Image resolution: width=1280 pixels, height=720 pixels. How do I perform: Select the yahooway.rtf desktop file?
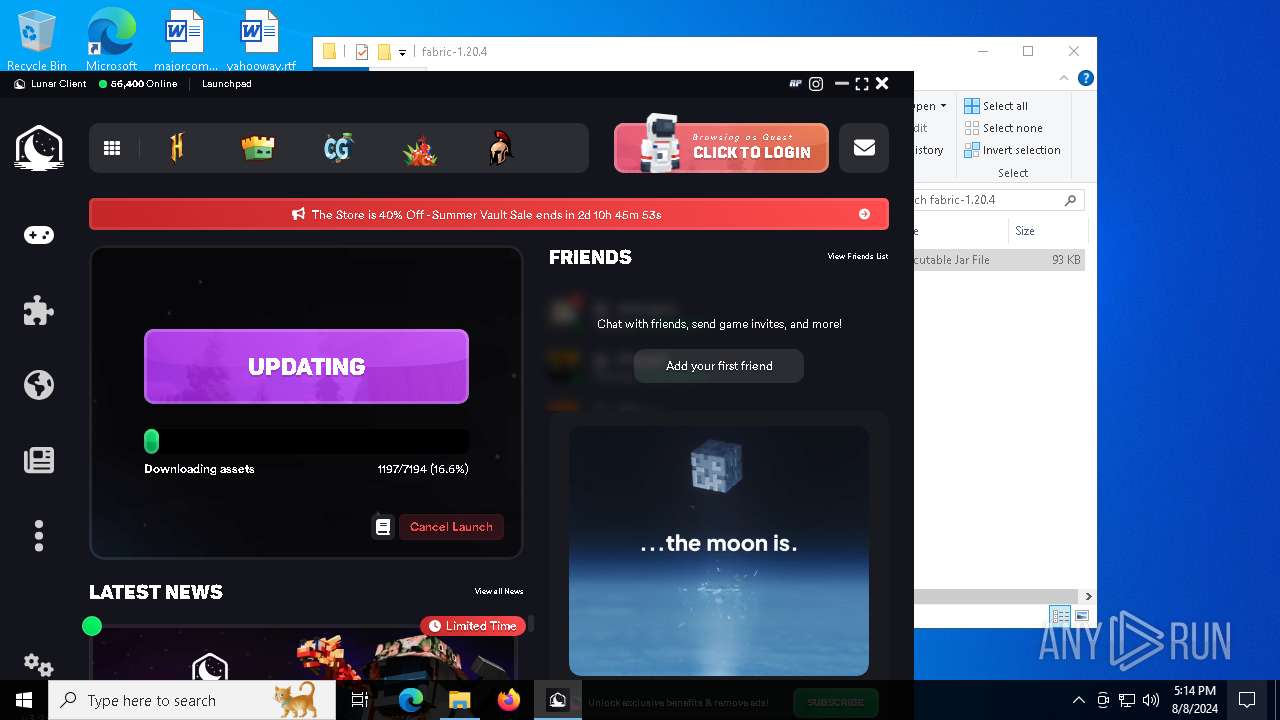coord(260,41)
